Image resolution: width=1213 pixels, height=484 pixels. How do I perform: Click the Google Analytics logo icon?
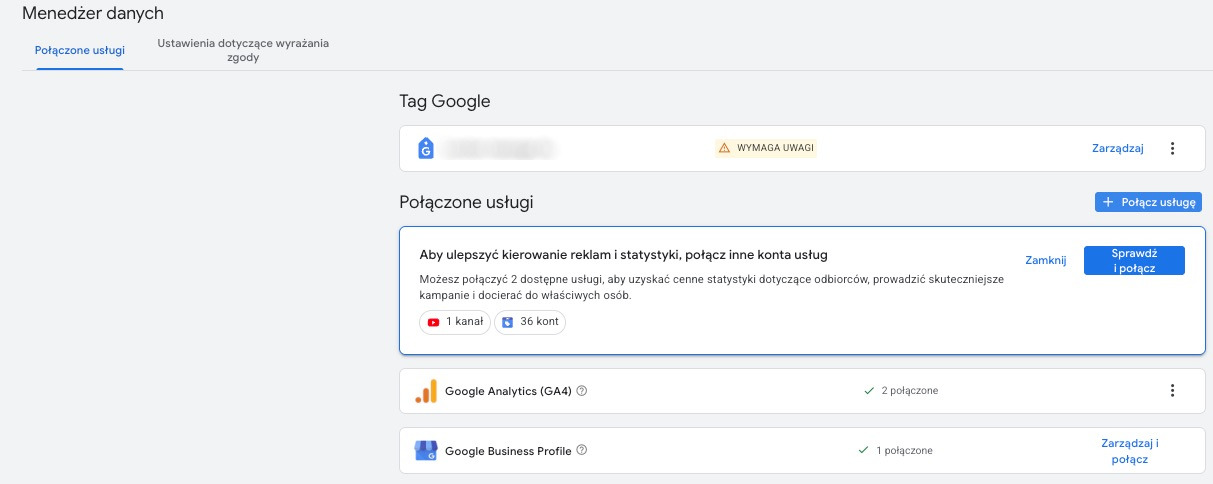tap(426, 391)
